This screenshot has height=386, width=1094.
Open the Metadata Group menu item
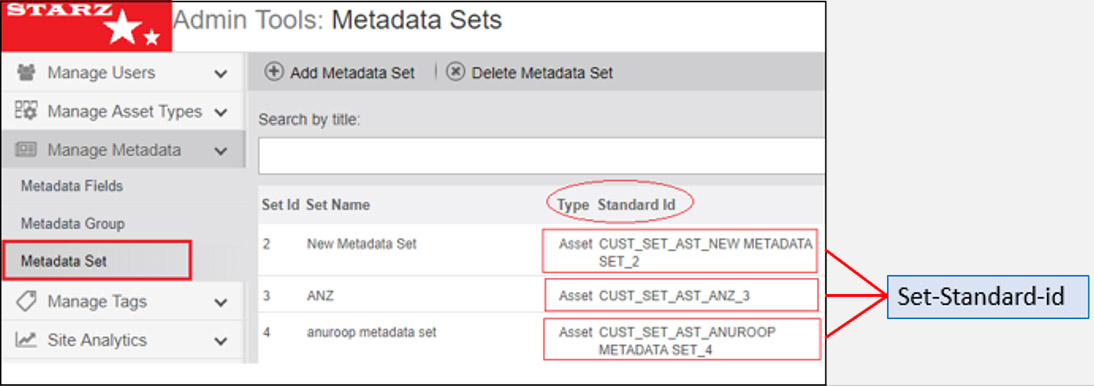point(73,224)
